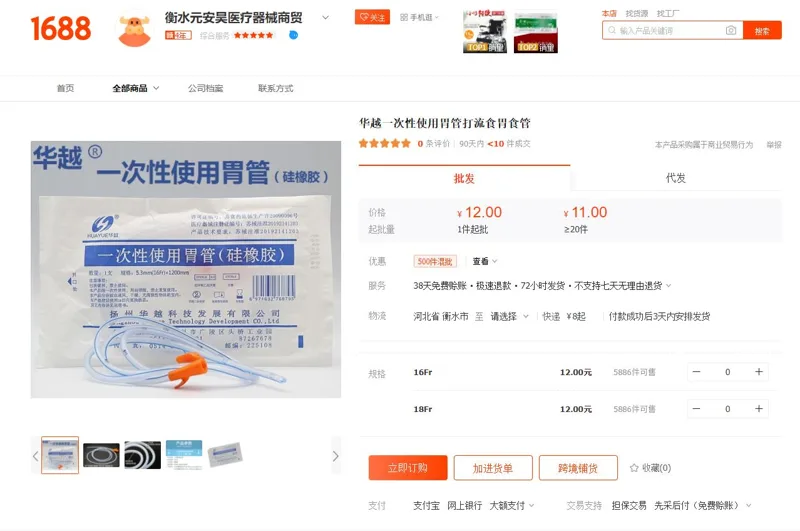Click the store mascot avatar
The height and width of the screenshot is (531, 800).
pyautogui.click(x=134, y=31)
